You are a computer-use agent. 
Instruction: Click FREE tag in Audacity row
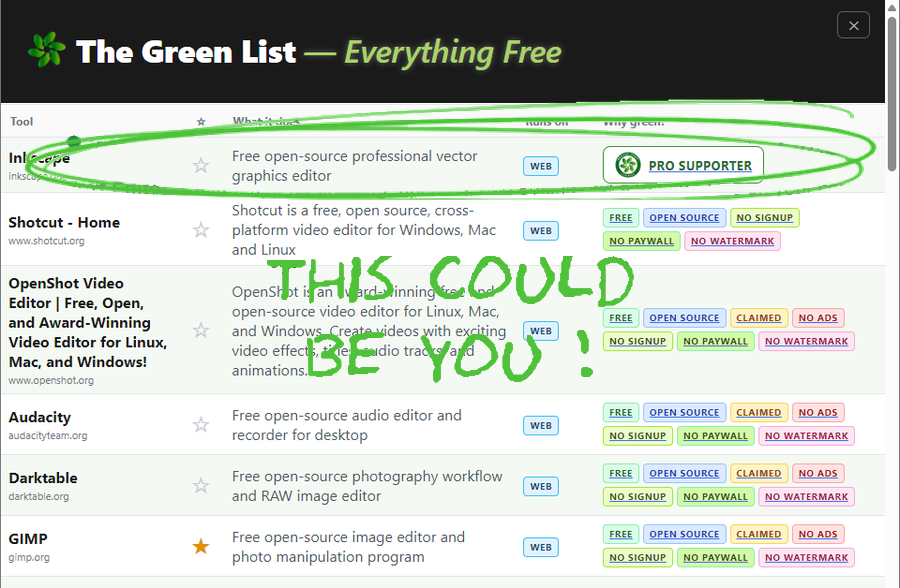(x=620, y=412)
